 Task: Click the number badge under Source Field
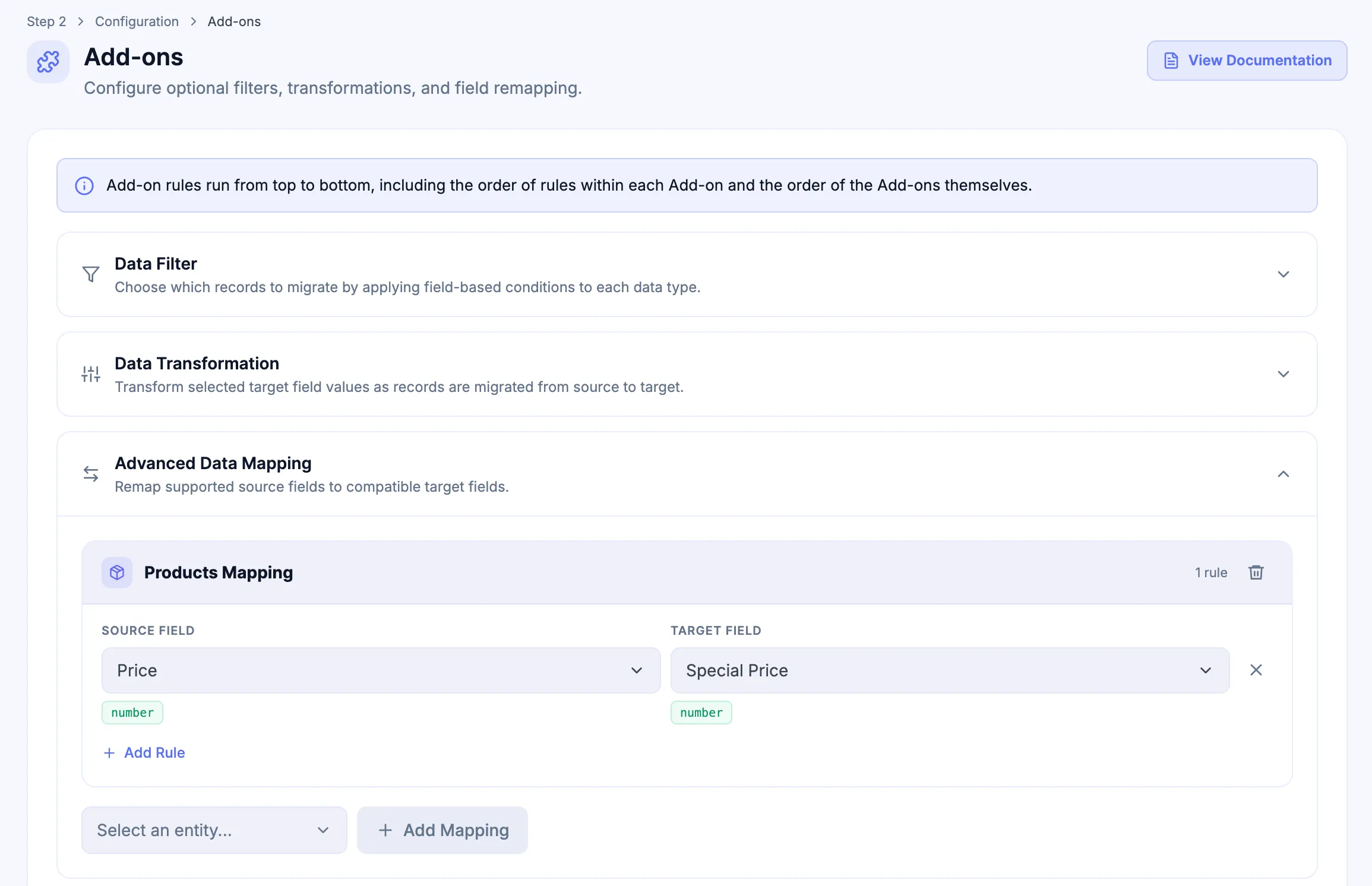132,713
